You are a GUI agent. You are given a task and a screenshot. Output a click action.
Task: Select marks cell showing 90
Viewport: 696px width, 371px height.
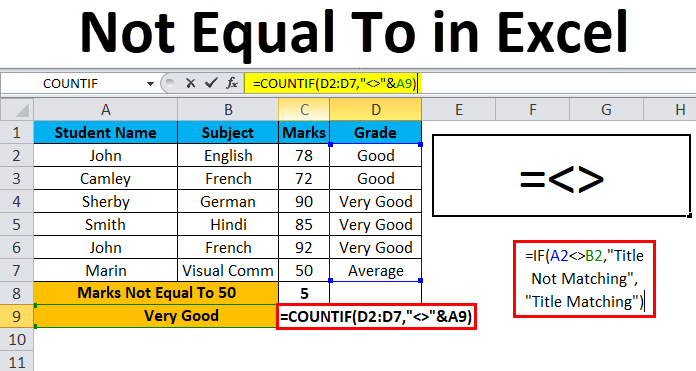(304, 201)
